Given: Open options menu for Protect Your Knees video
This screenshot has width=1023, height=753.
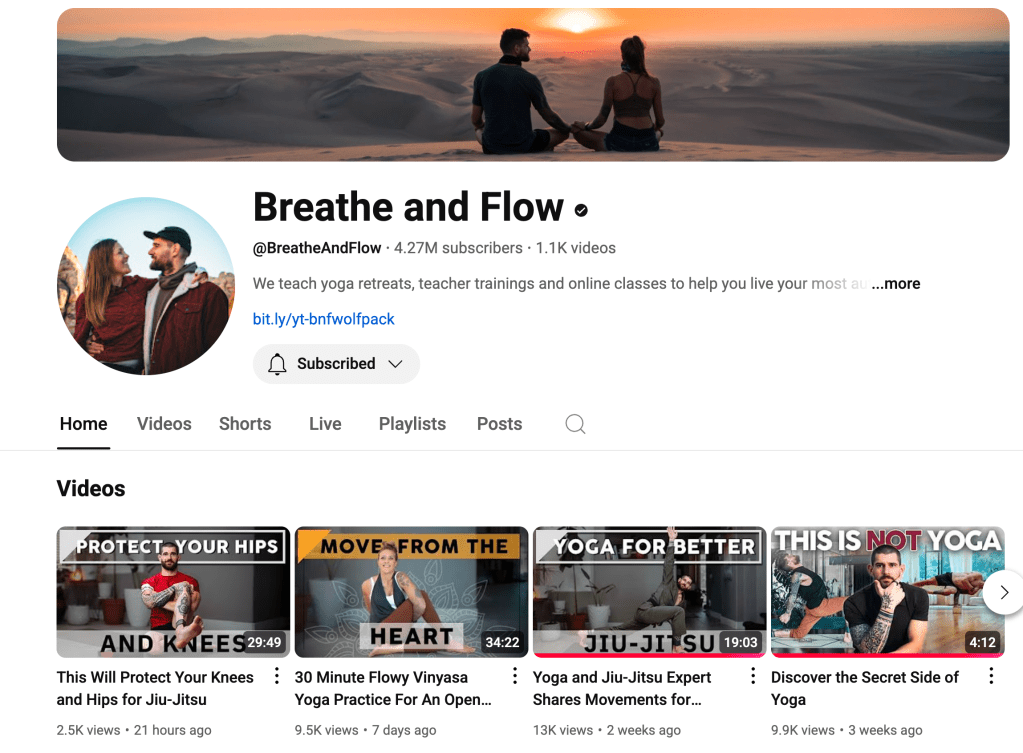Looking at the screenshot, I should pos(277,677).
